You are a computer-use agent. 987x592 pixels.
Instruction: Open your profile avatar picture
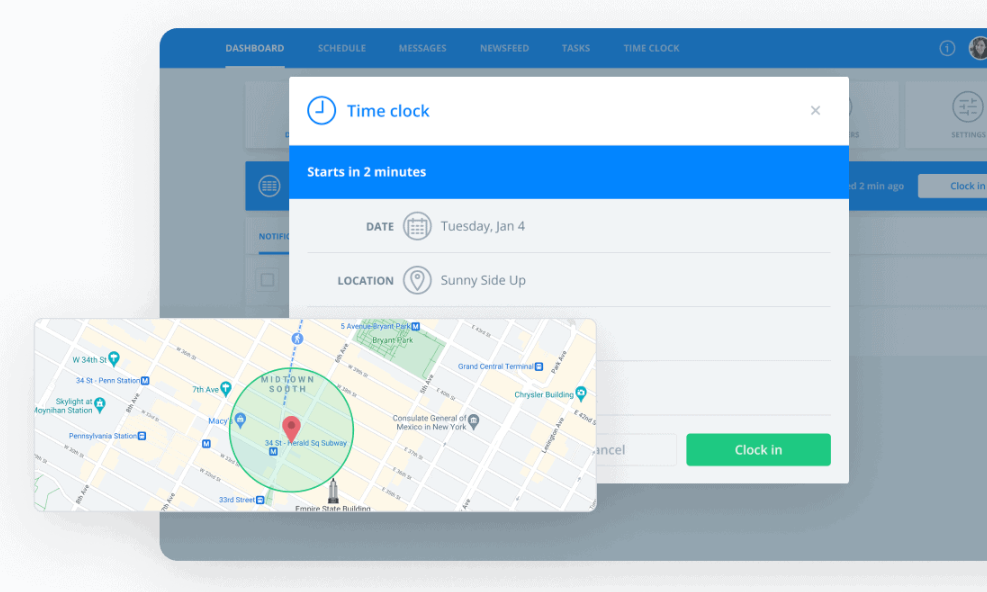(978, 47)
